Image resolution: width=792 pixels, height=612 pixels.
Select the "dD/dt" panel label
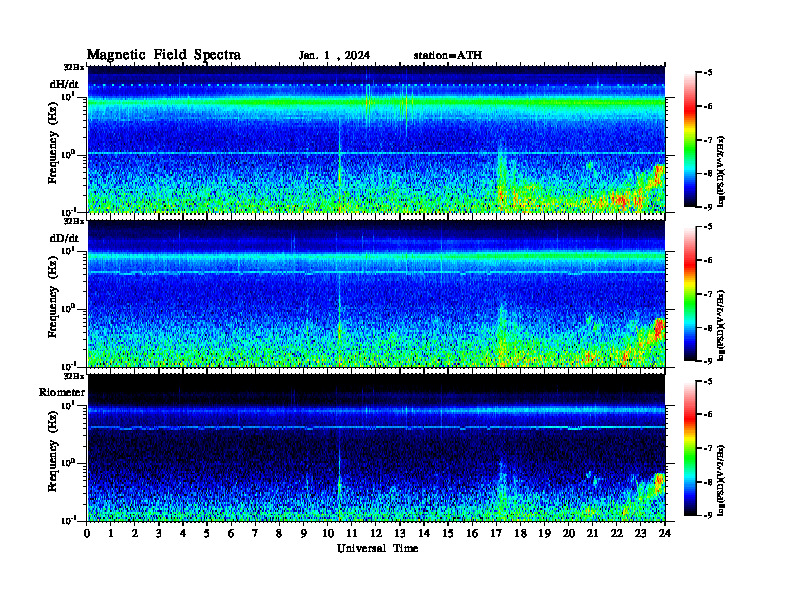(64, 238)
